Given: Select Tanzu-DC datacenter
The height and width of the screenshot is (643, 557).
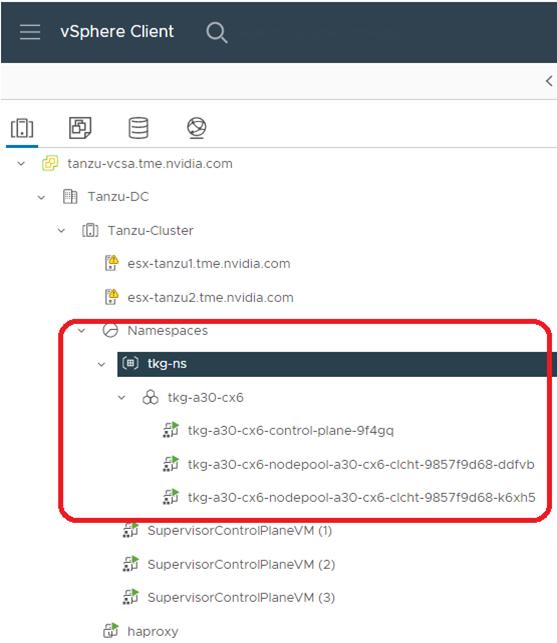Looking at the screenshot, I should (x=118, y=197).
